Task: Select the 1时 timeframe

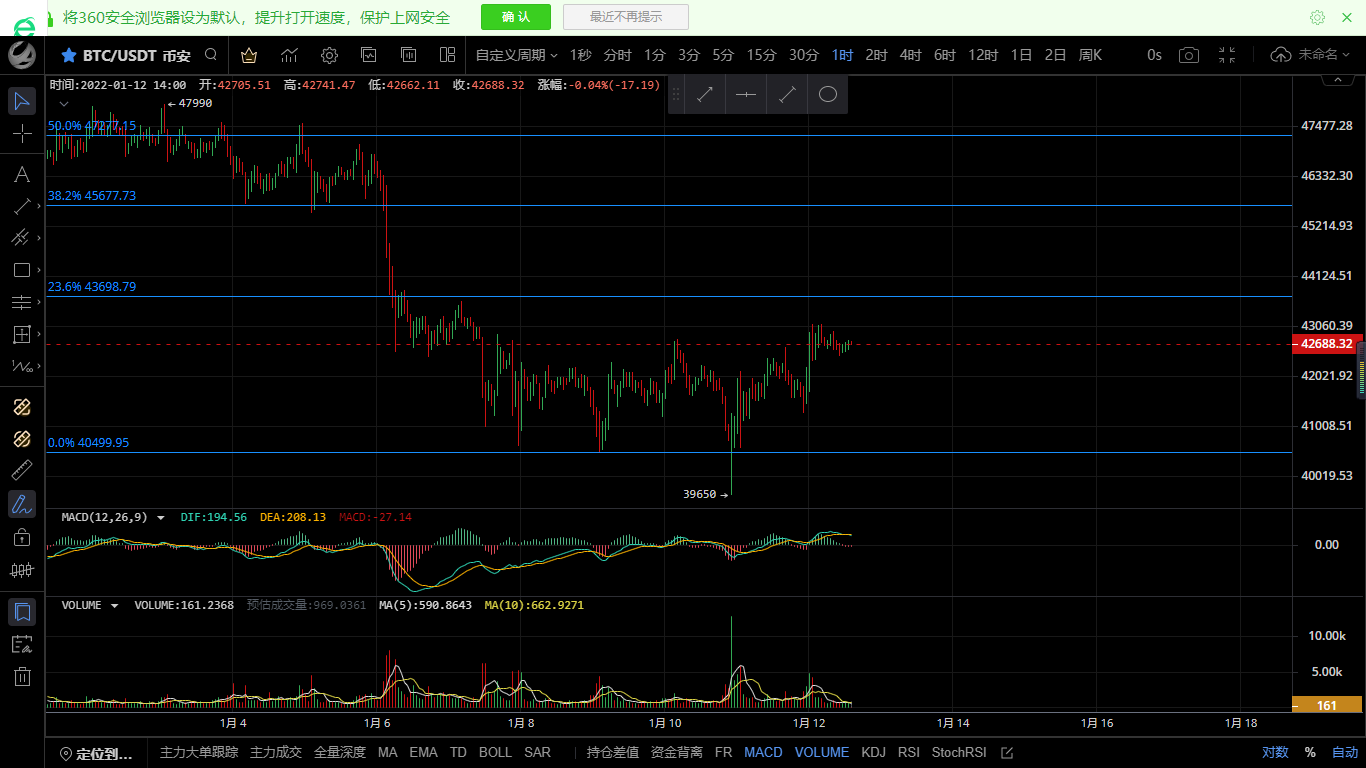Action: [842, 55]
